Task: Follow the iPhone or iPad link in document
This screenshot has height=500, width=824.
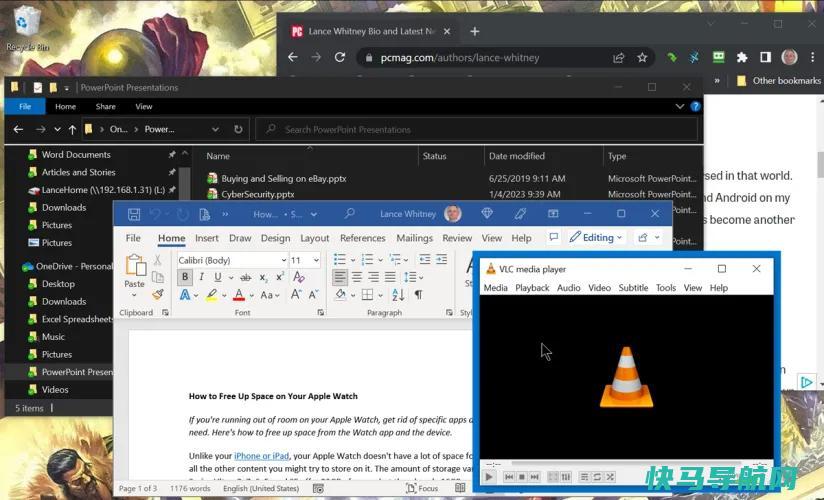Action: pyautogui.click(x=261, y=456)
